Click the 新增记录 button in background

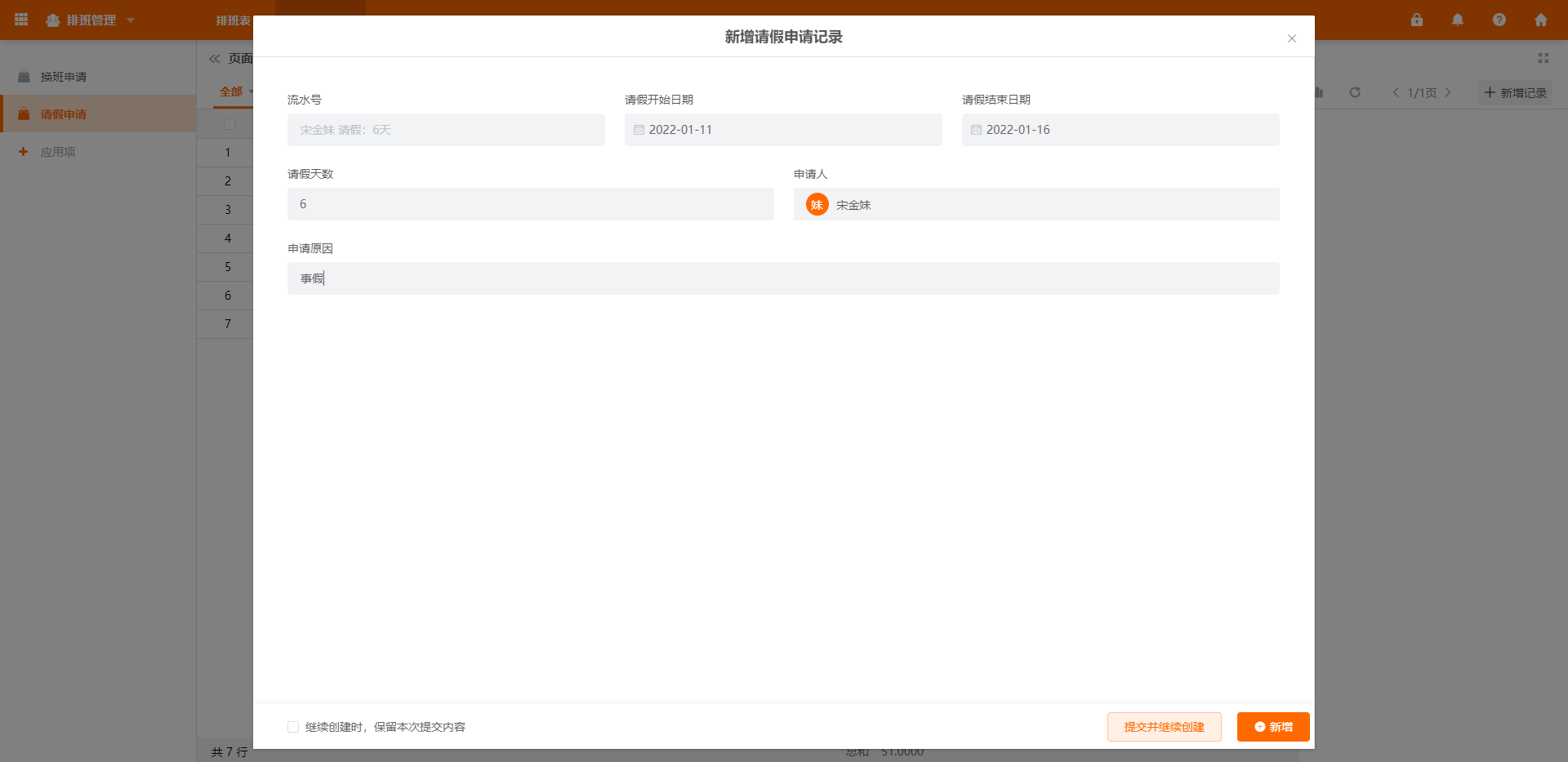(1516, 93)
